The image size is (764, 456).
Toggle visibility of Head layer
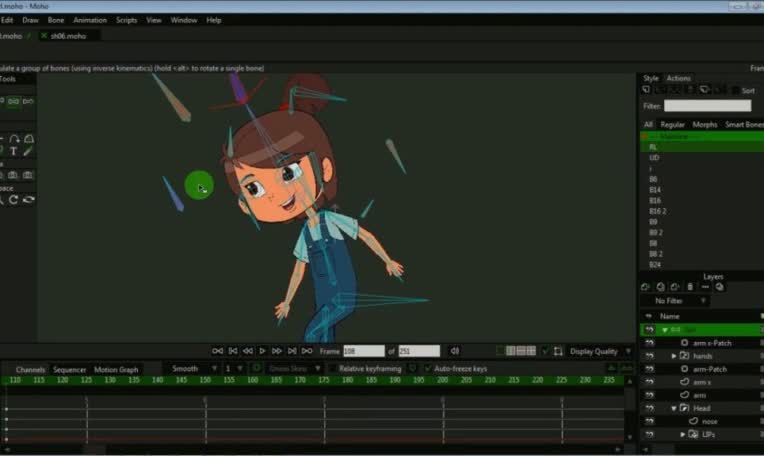(x=649, y=408)
